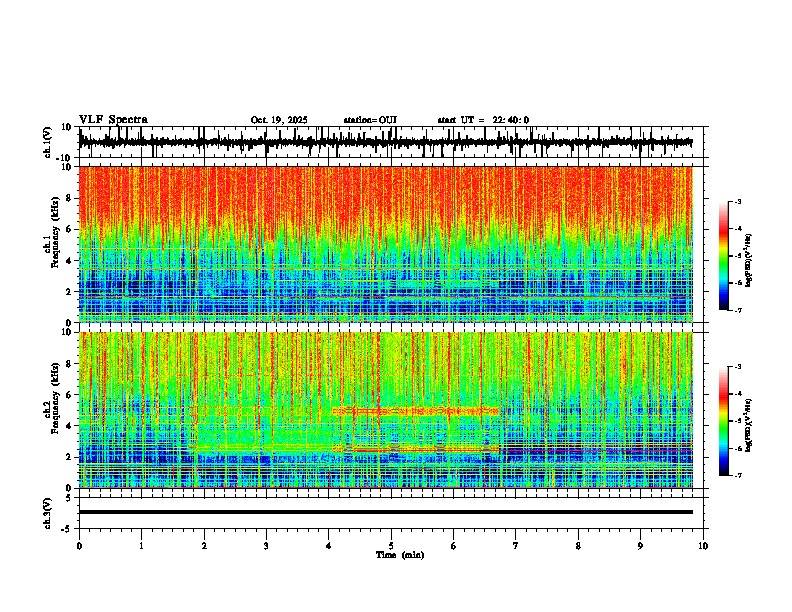Click the 'Time (min)' x-axis label
The width and height of the screenshot is (792, 612).
coord(400,555)
